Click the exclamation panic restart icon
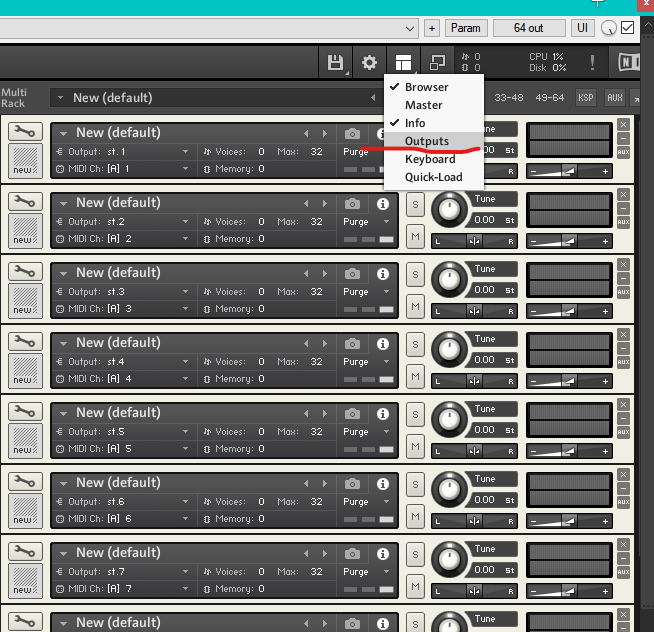This screenshot has width=654, height=632. coord(592,63)
